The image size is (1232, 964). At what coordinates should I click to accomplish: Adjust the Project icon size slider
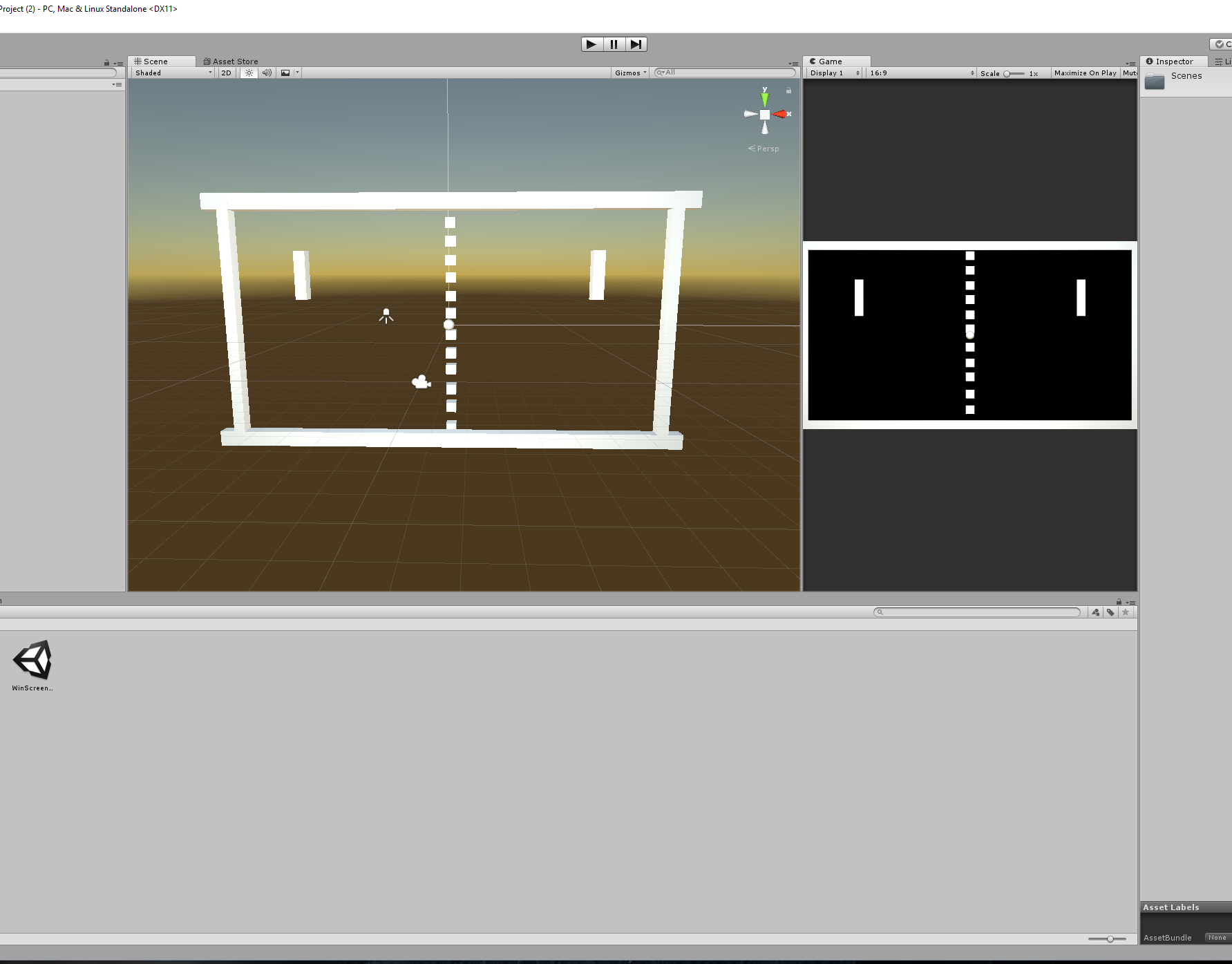tap(1107, 939)
